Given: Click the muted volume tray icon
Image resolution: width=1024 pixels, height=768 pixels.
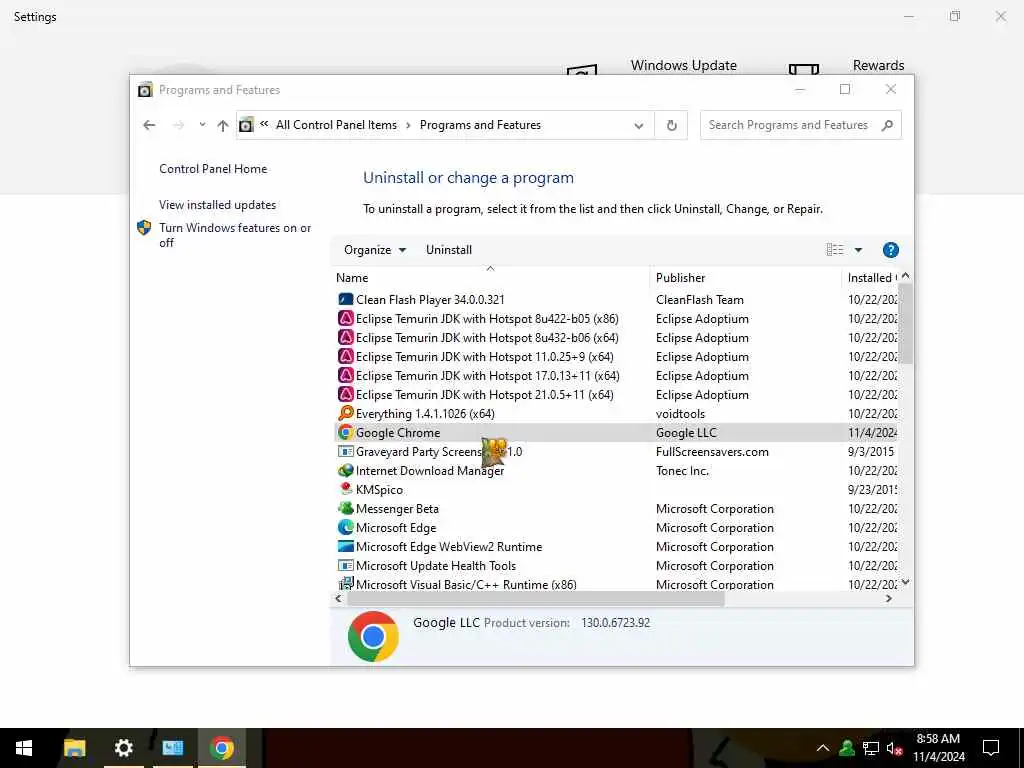Looking at the screenshot, I should pos(894,748).
